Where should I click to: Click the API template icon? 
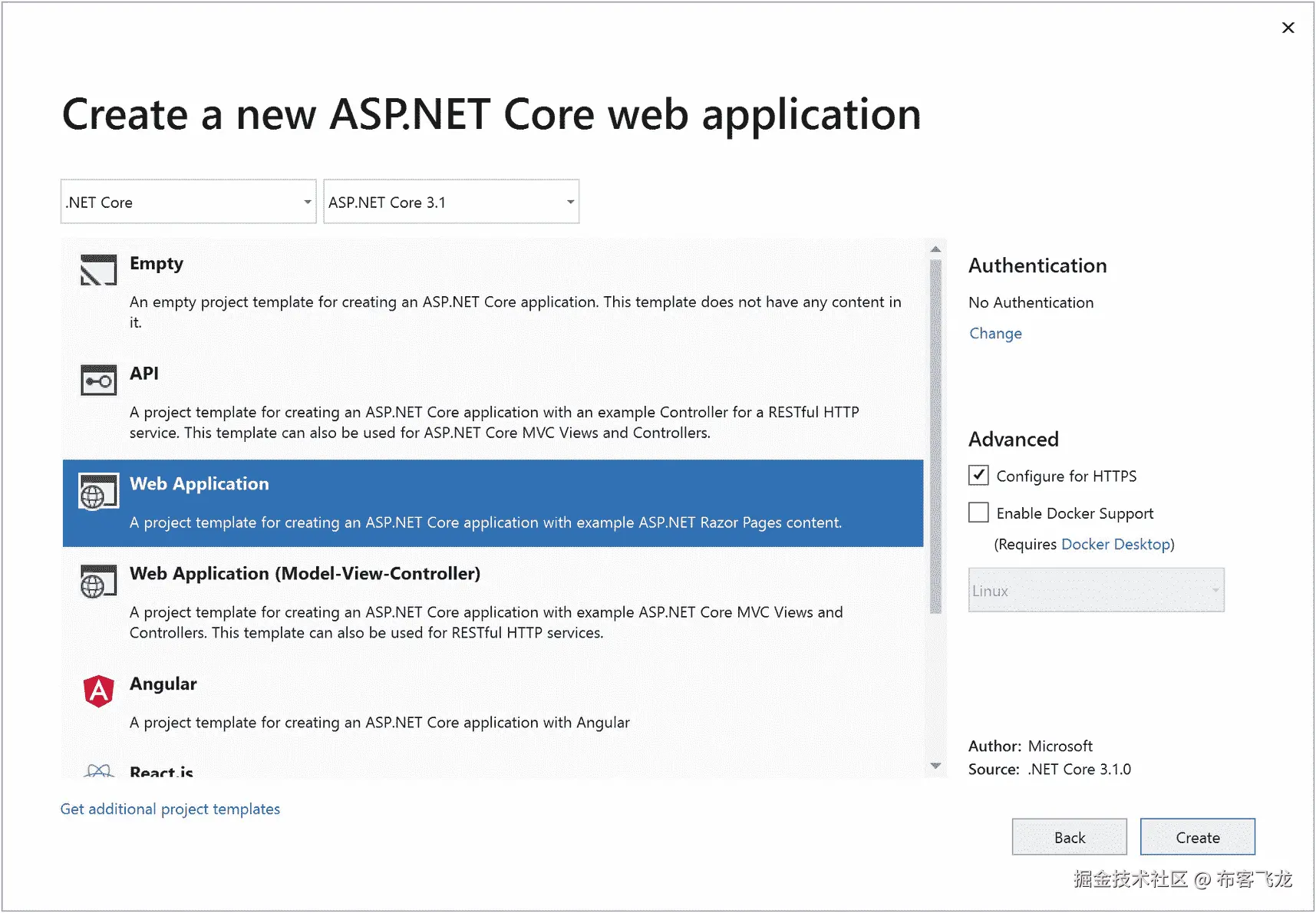[x=98, y=381]
